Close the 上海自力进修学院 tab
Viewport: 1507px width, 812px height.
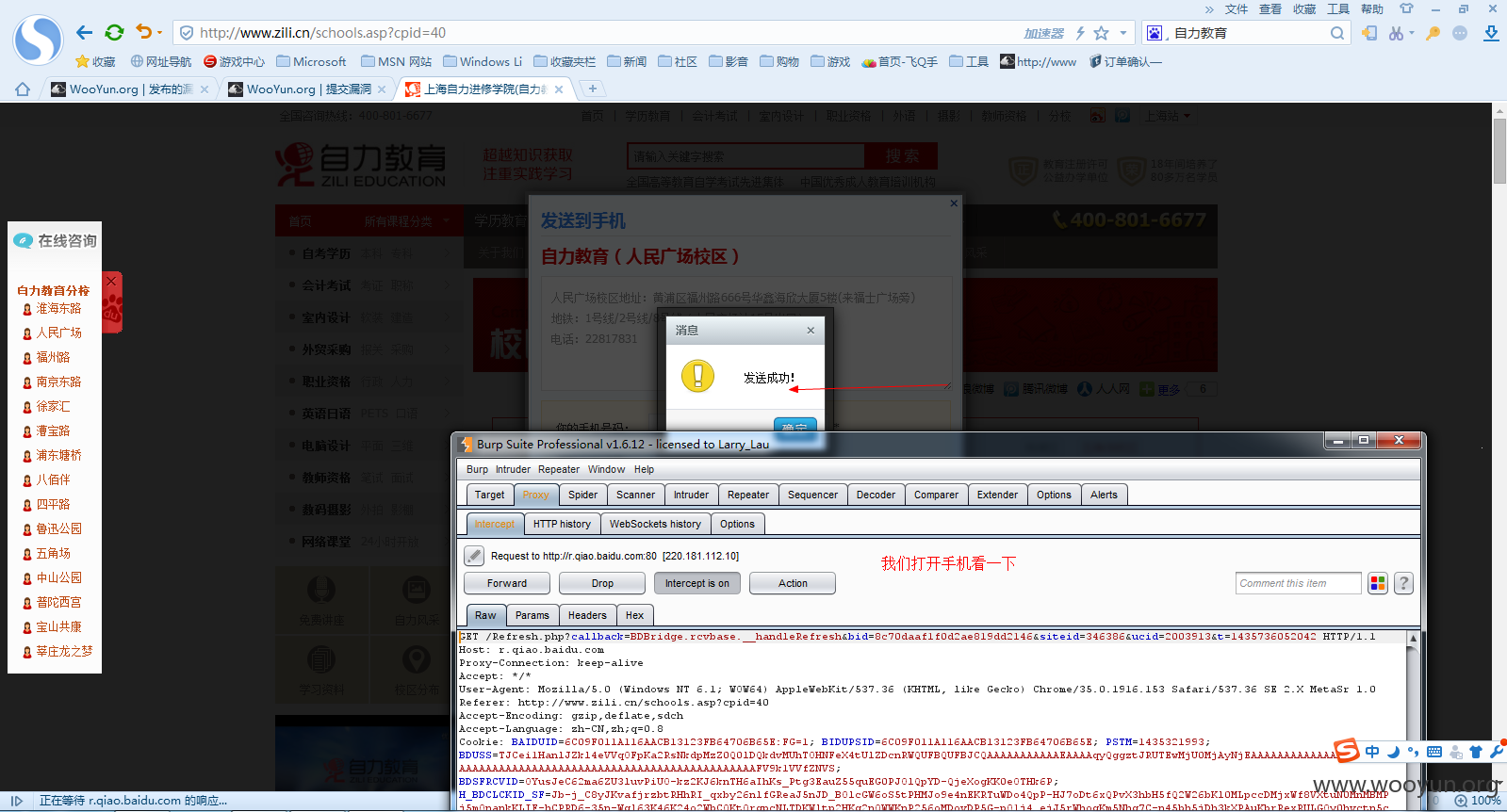(559, 89)
